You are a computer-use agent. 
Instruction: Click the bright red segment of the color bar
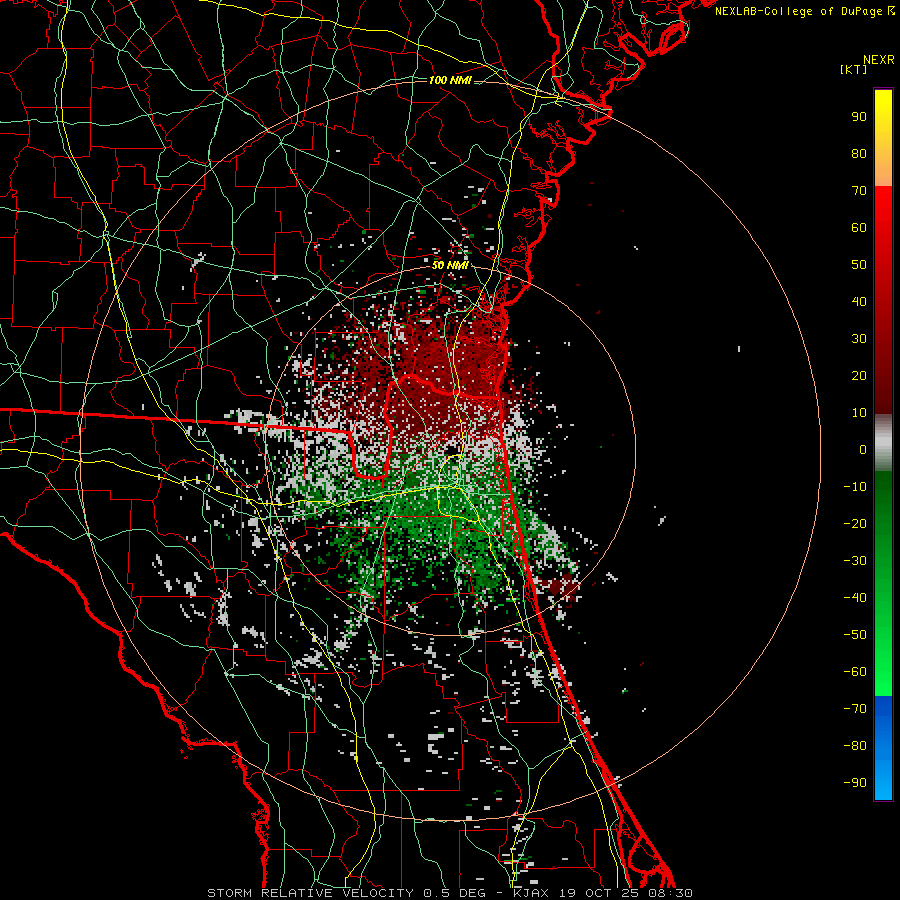pos(883,300)
